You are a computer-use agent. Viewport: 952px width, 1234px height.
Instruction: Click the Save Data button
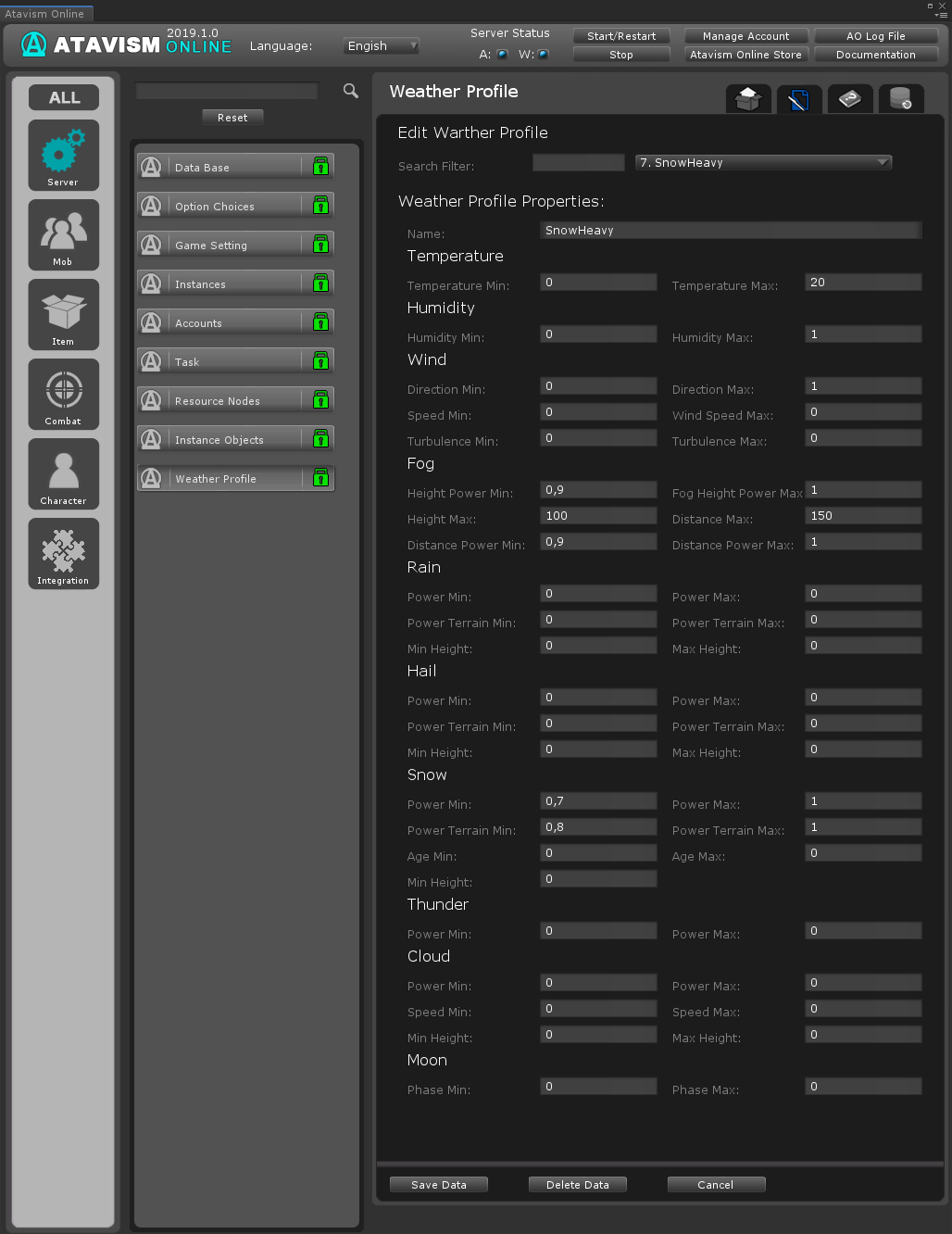438,1184
